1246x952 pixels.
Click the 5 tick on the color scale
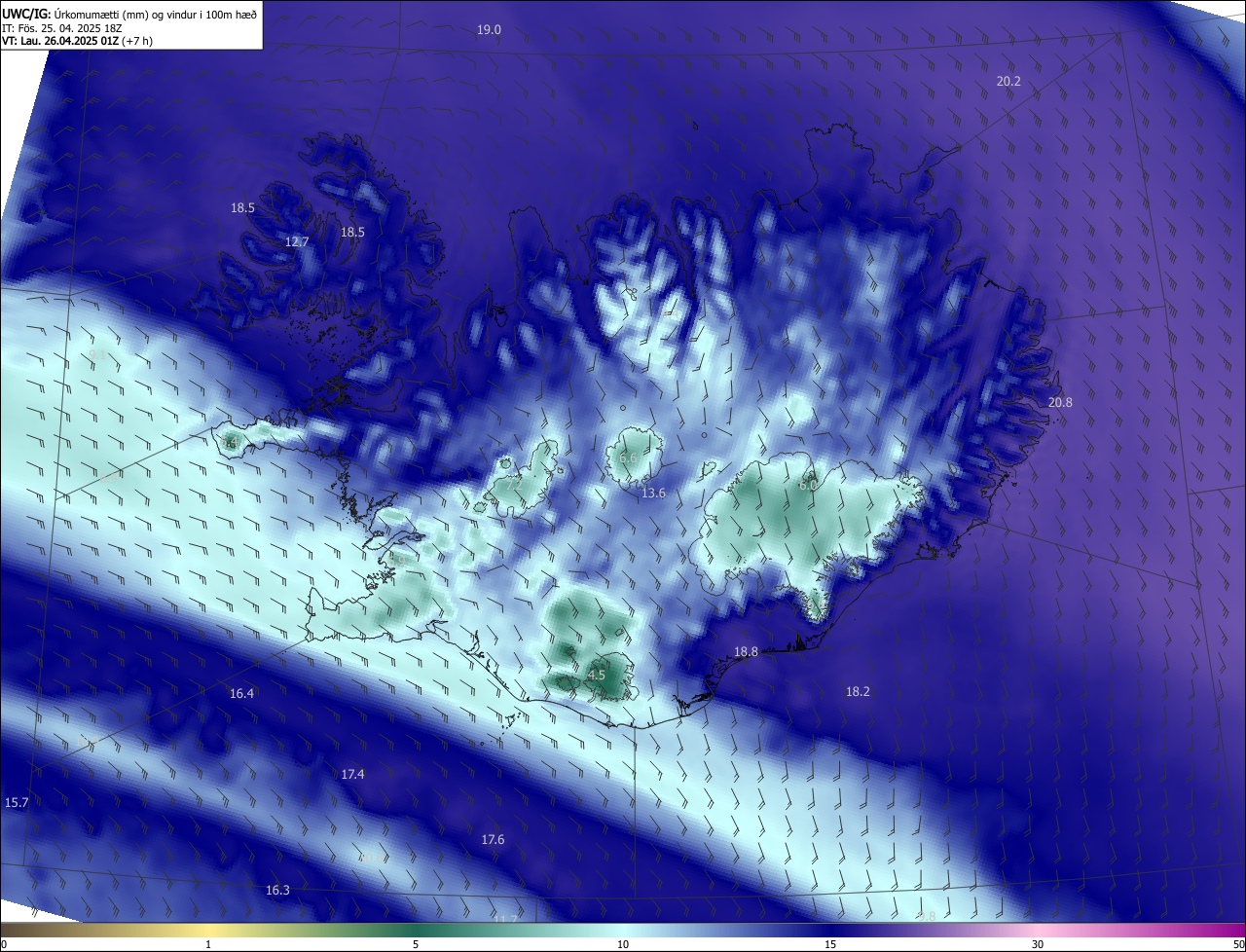416,945
